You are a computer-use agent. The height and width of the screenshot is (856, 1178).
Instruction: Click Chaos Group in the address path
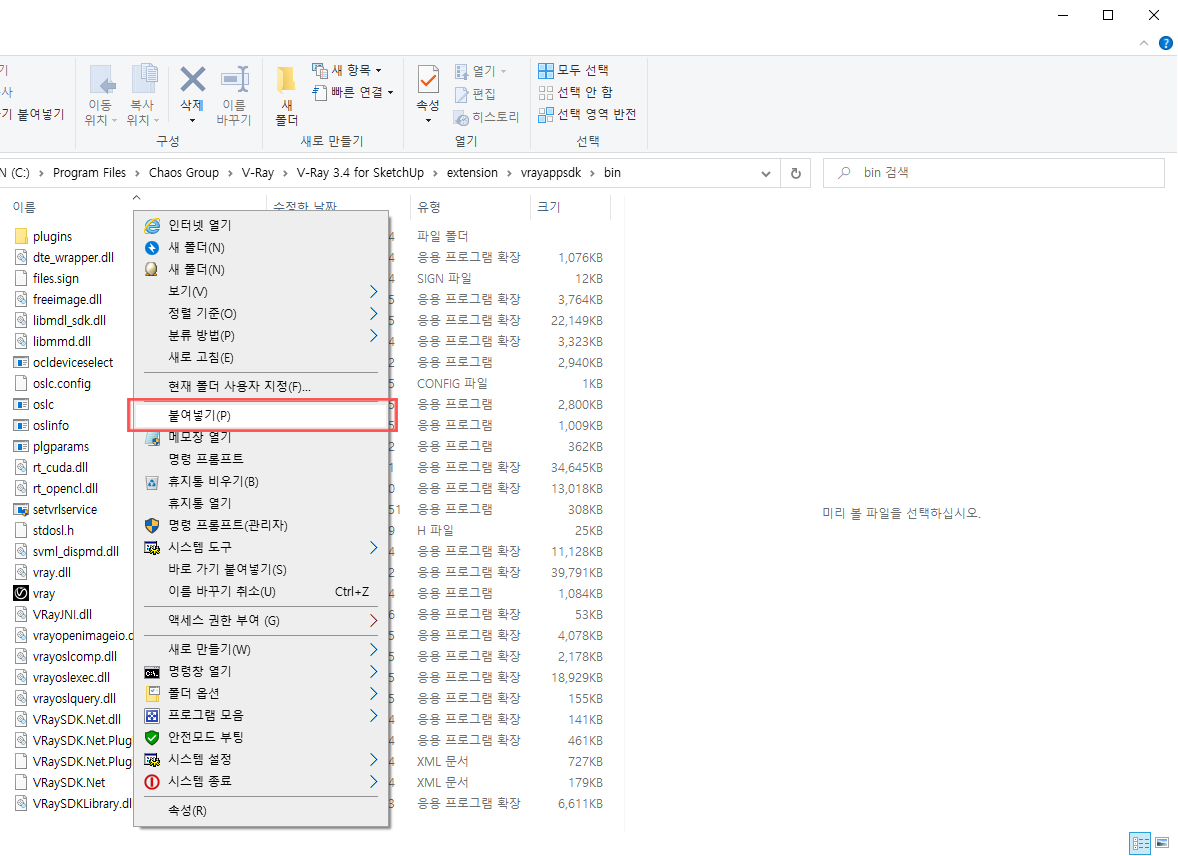pyautogui.click(x=184, y=173)
